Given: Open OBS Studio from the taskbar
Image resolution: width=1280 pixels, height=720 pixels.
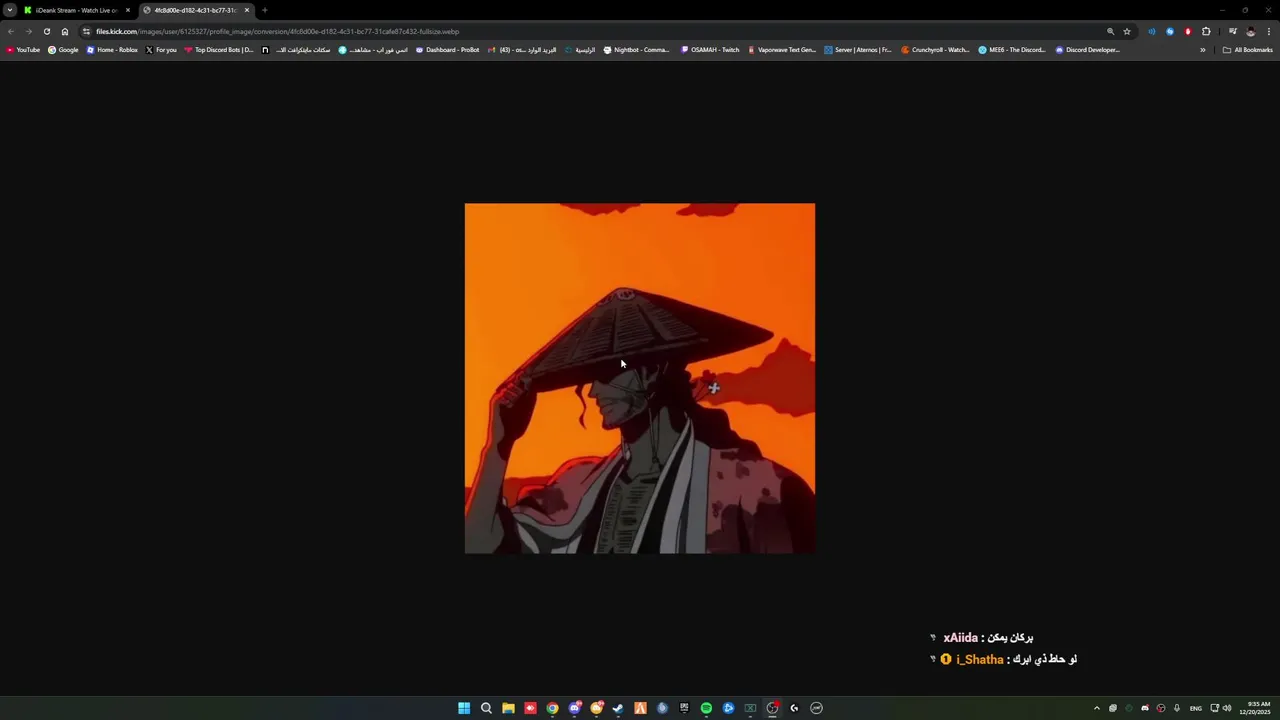Looking at the screenshot, I should (x=772, y=708).
